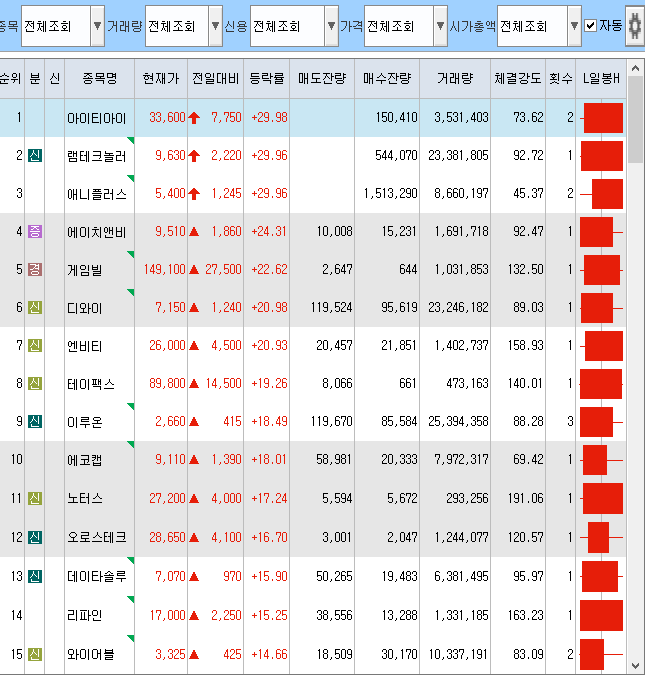This screenshot has height=676, width=645.
Task: Click the 신 badge in 램테크놀러 row
Action: [x=35, y=155]
